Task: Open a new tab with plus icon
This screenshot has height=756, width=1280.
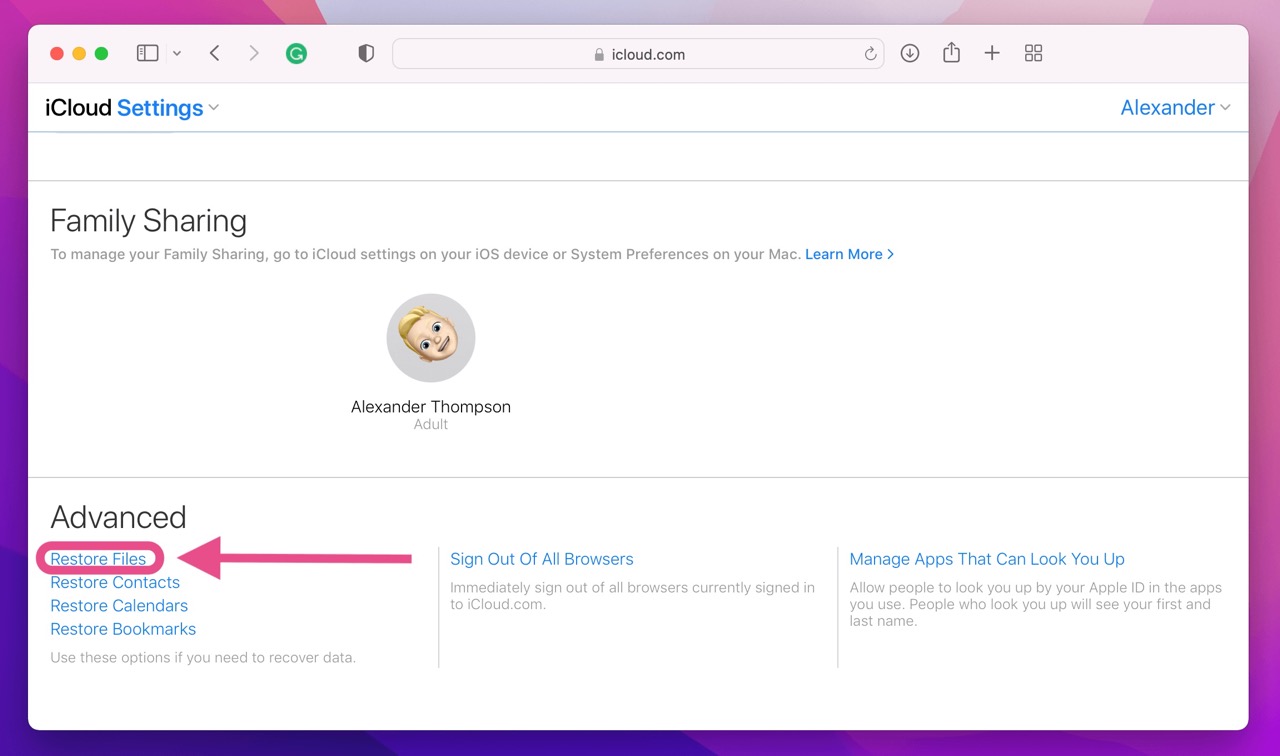Action: [992, 53]
